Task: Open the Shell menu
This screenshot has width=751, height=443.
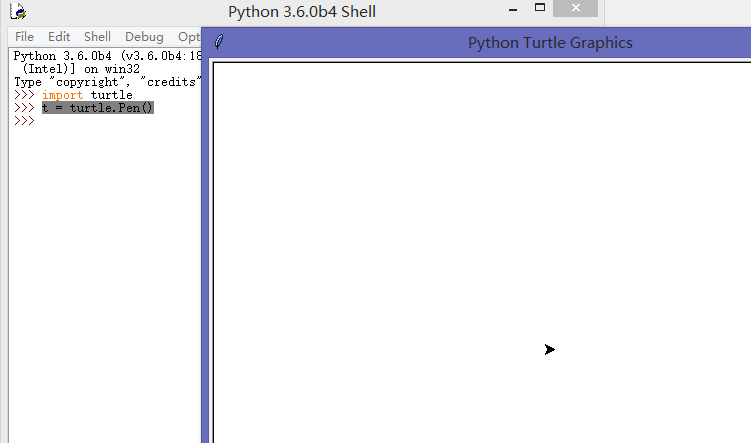Action: [x=97, y=37]
